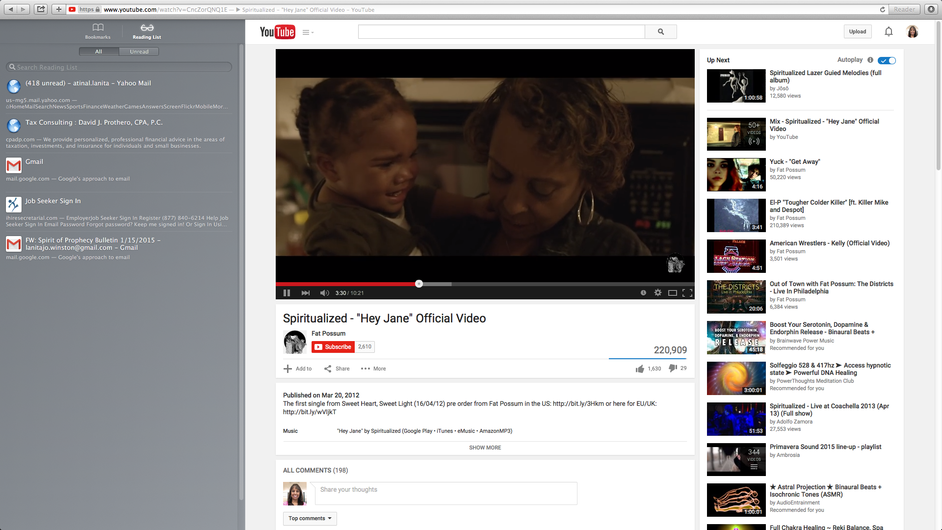Open Spiritualized Live at Coachella 2013 video

[800, 418]
